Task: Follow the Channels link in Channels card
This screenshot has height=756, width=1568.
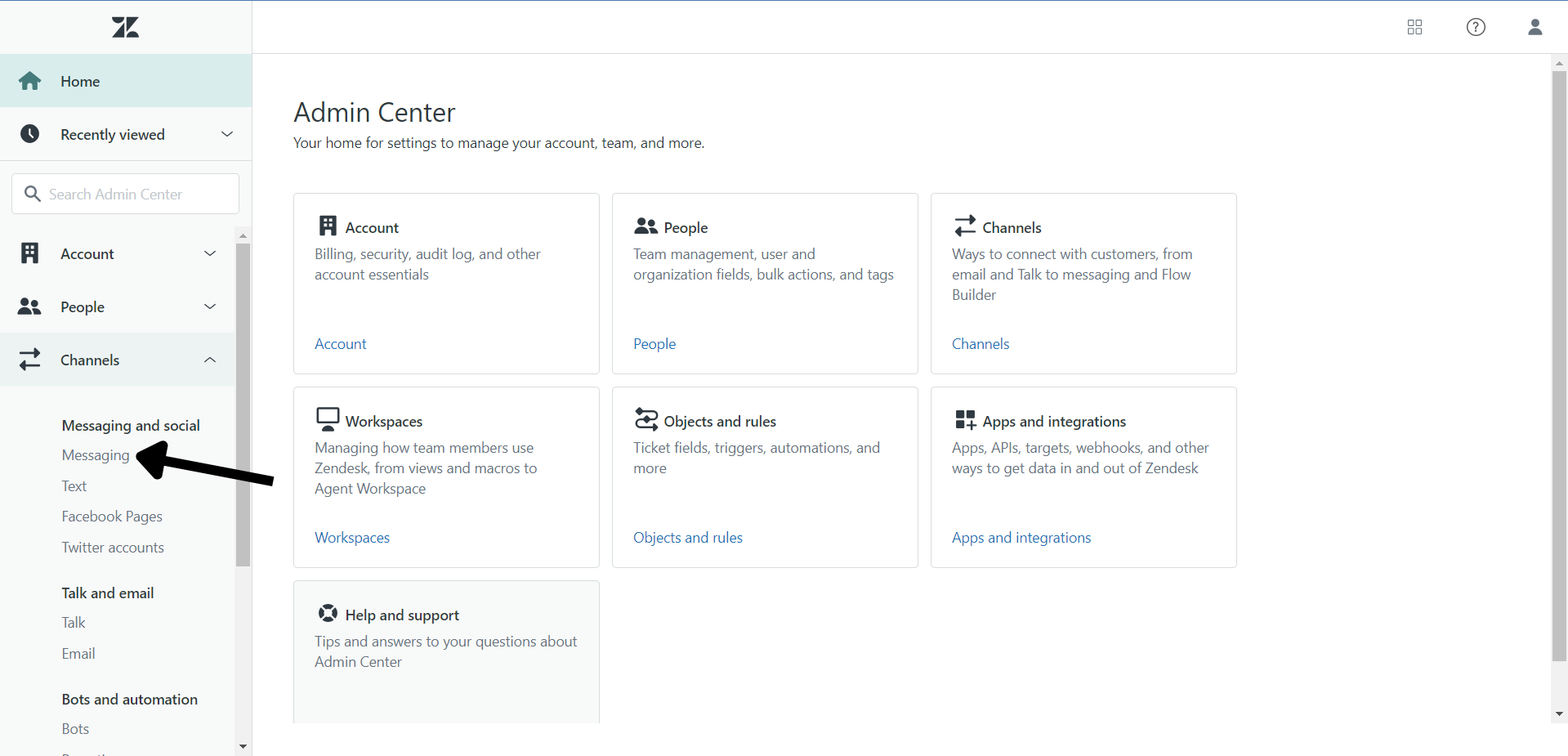Action: pyautogui.click(x=981, y=344)
